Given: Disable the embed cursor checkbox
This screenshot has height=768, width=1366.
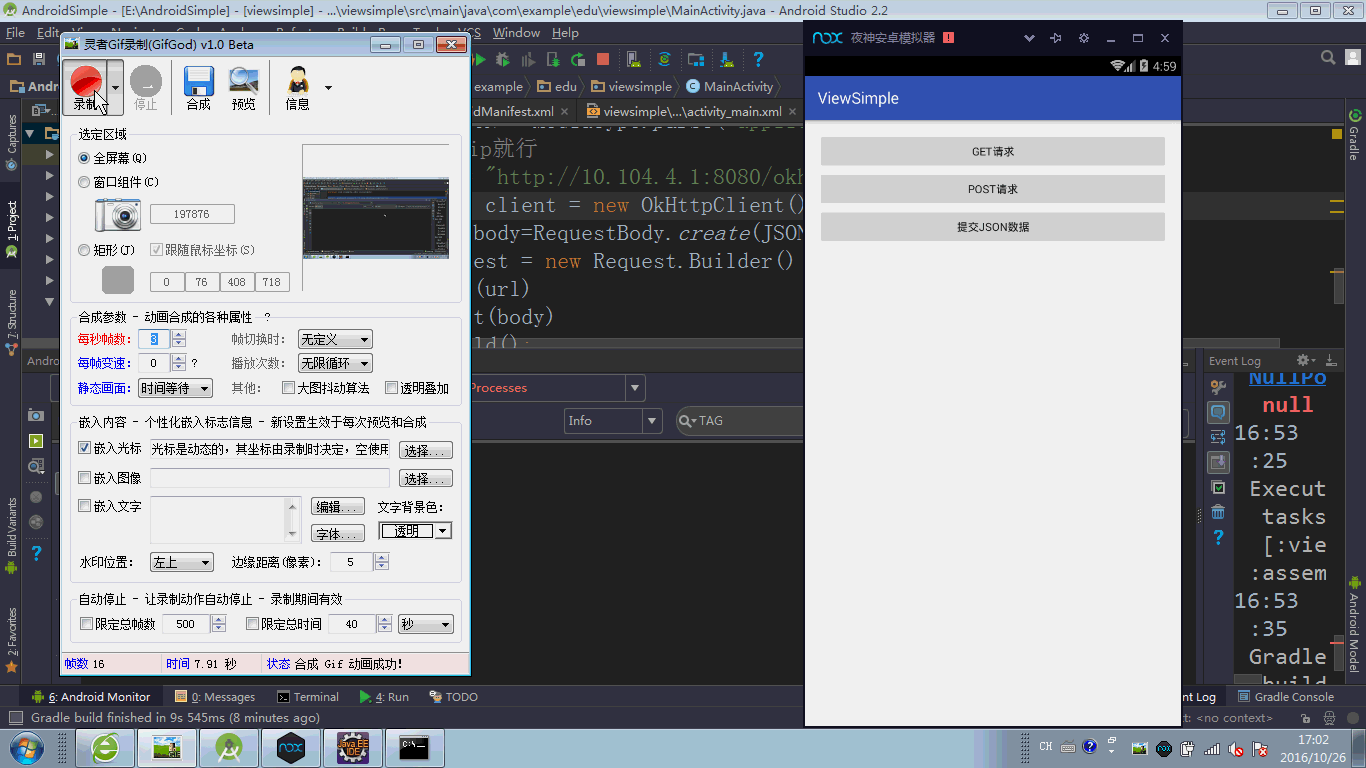Looking at the screenshot, I should [x=85, y=449].
